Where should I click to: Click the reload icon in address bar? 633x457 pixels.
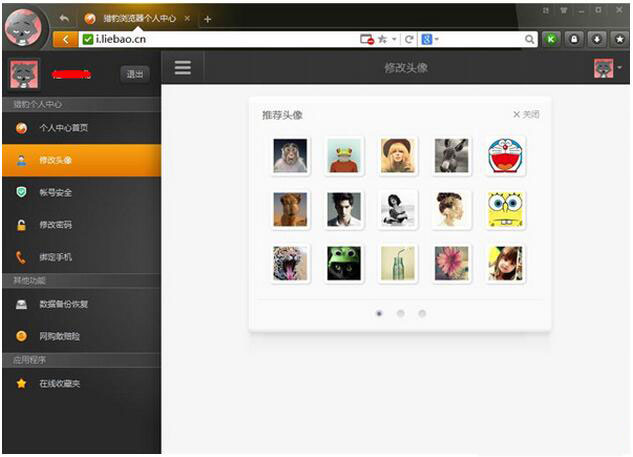coord(409,39)
